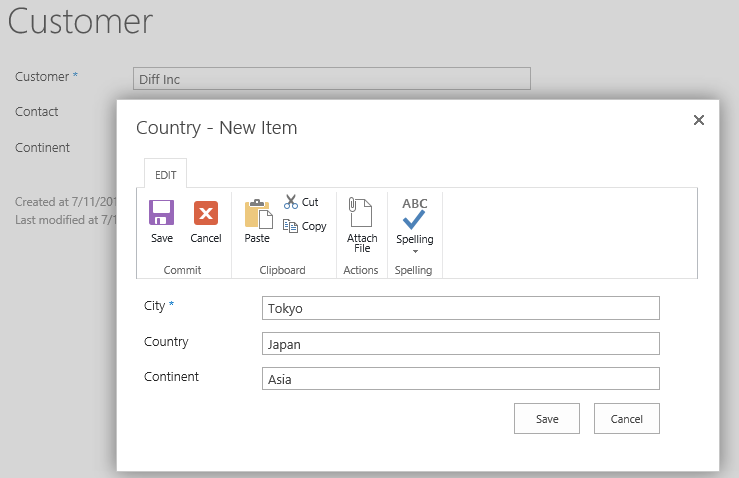Click the Copy label in Clipboard group
The image size is (739, 478).
314,226
